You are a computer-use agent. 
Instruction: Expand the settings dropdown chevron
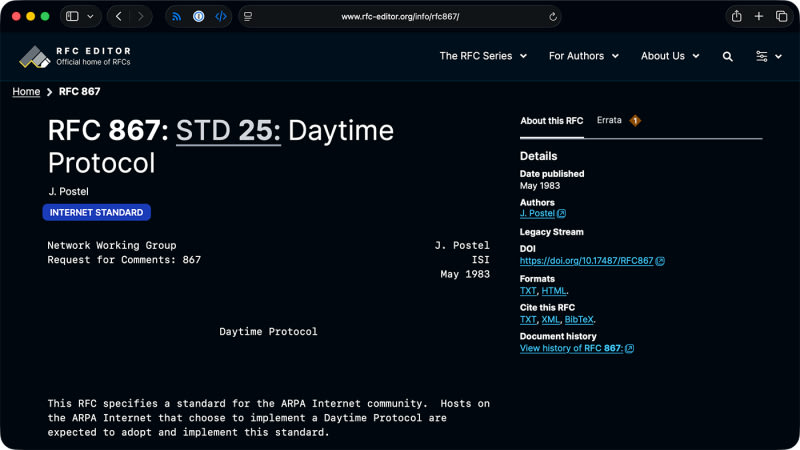[779, 57]
